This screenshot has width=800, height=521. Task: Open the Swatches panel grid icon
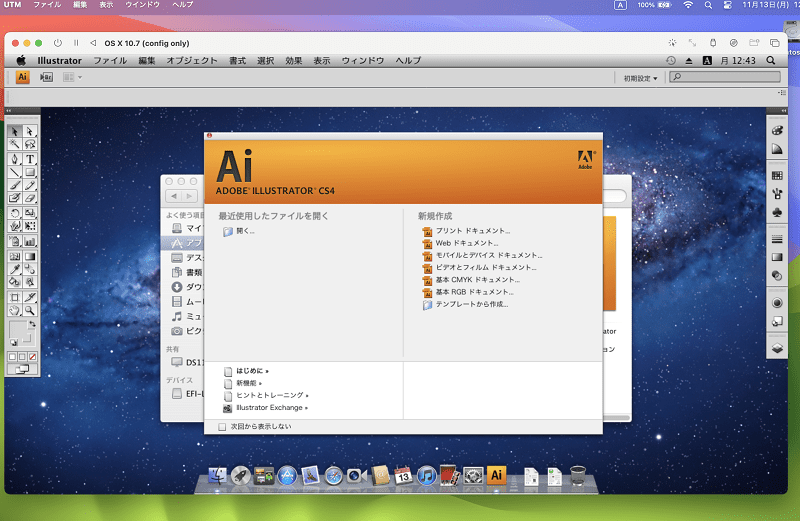777,176
